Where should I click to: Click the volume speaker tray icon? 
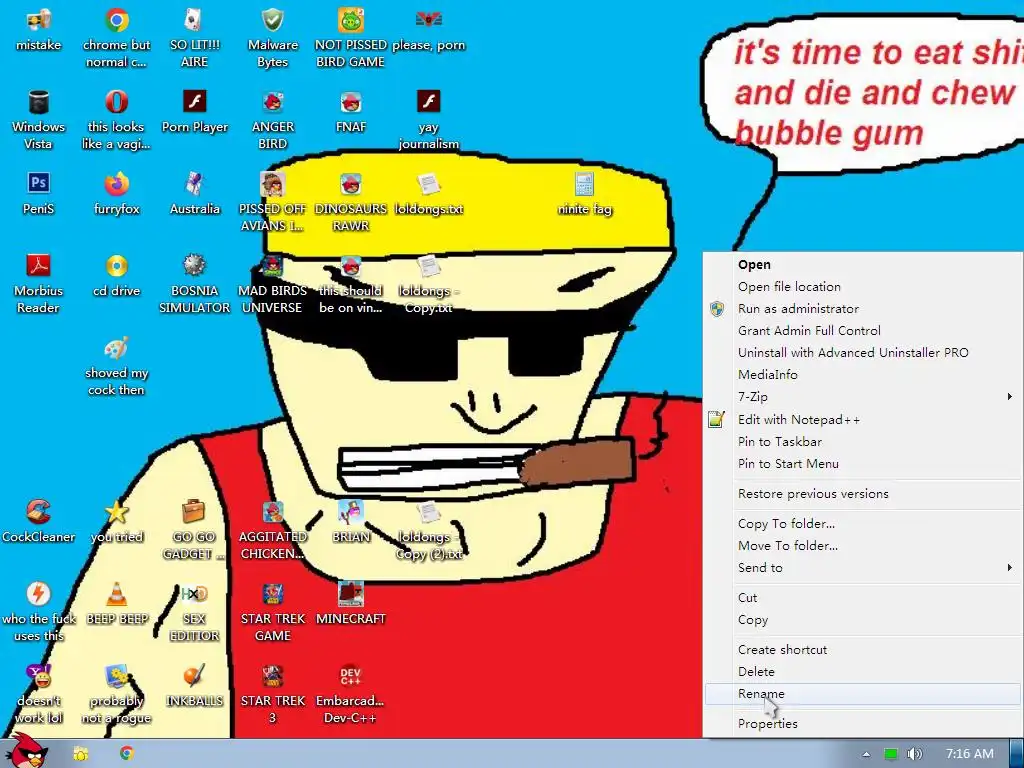click(914, 754)
